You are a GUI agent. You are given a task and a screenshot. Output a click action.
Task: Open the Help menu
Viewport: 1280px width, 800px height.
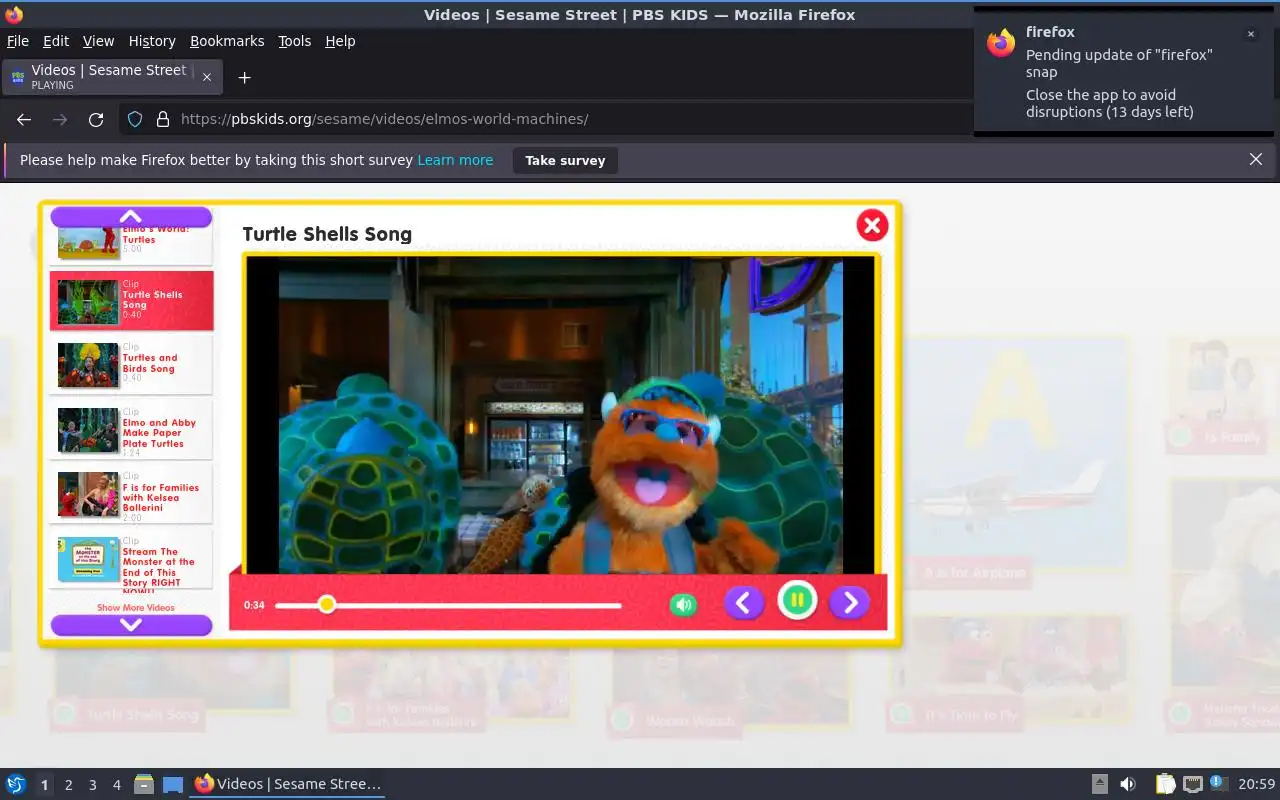pyautogui.click(x=340, y=41)
